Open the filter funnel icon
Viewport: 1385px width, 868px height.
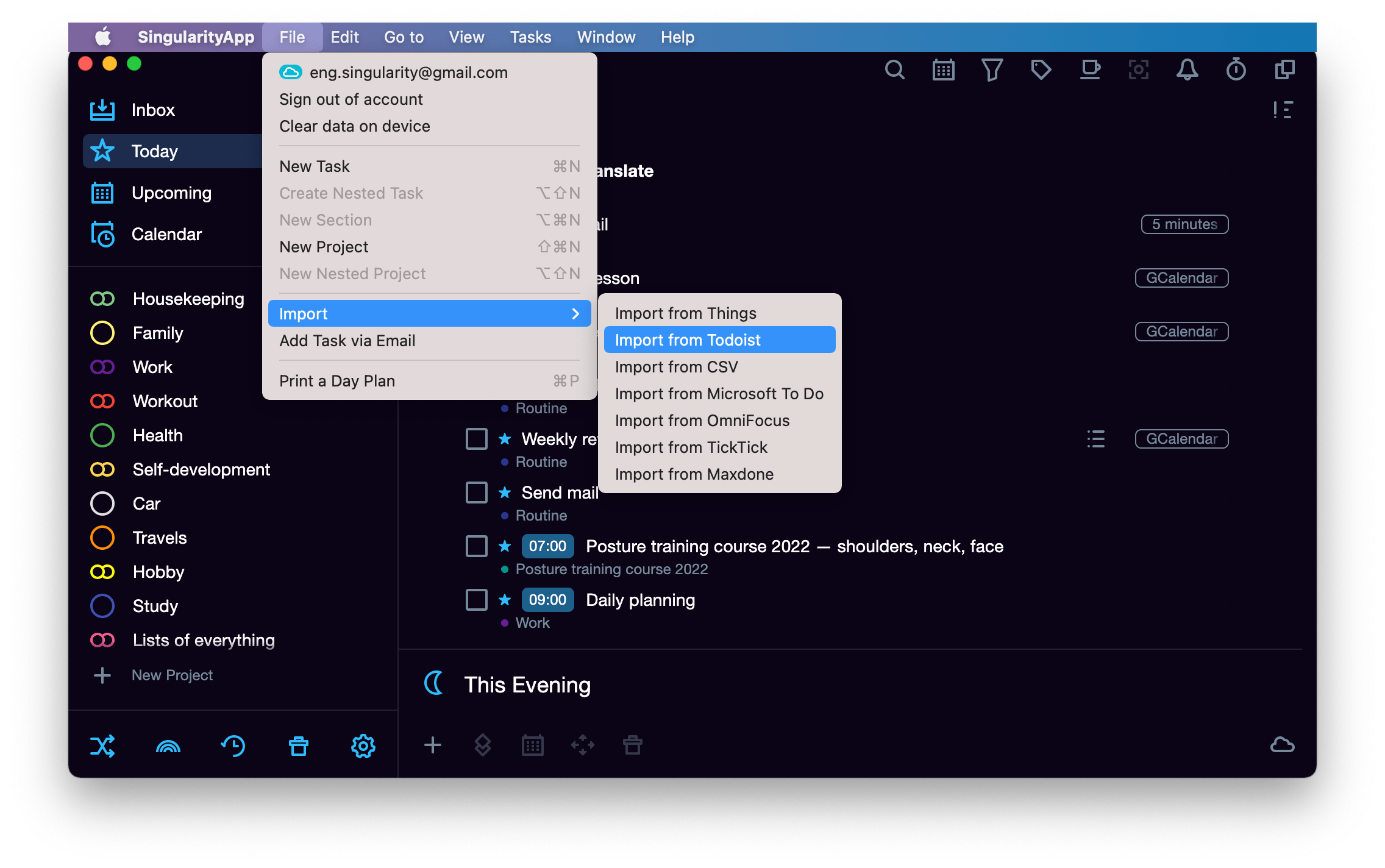pos(992,70)
